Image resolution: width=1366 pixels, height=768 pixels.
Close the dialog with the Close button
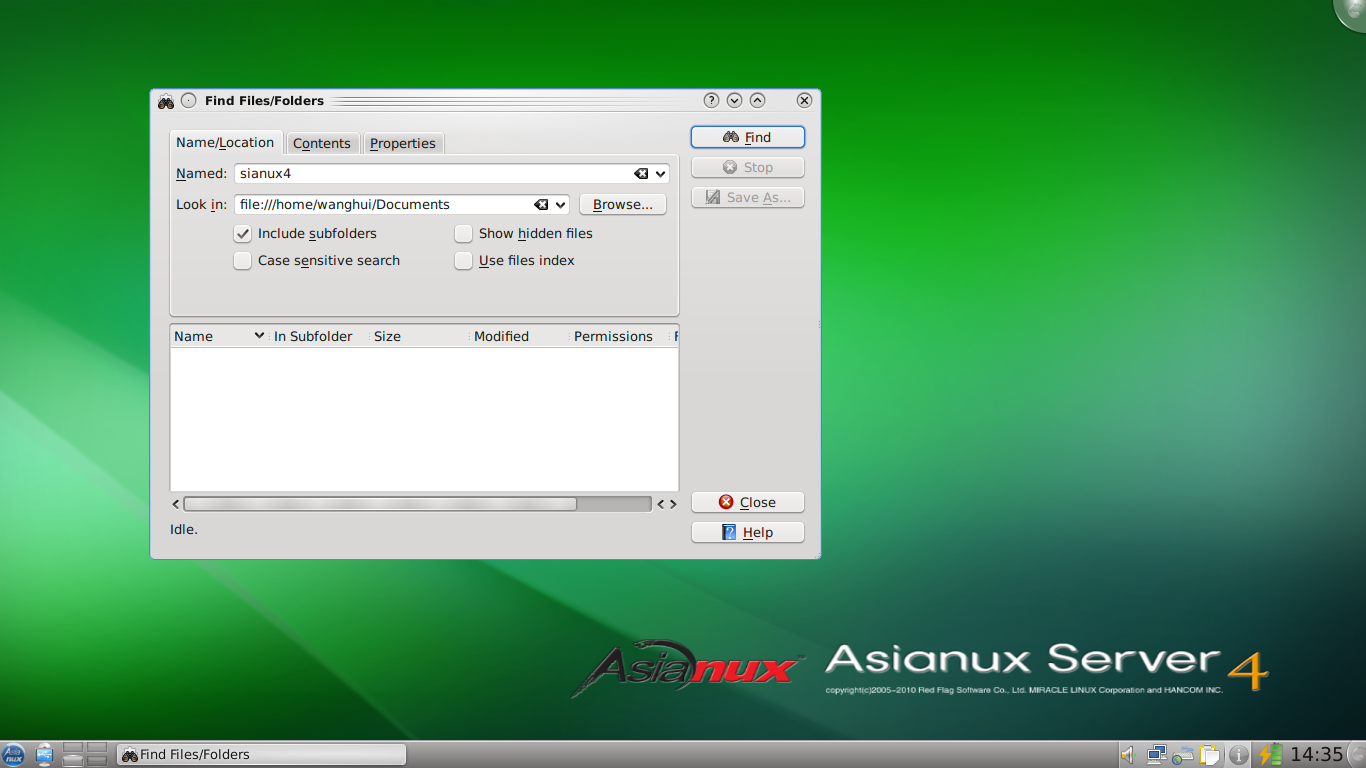tap(748, 502)
